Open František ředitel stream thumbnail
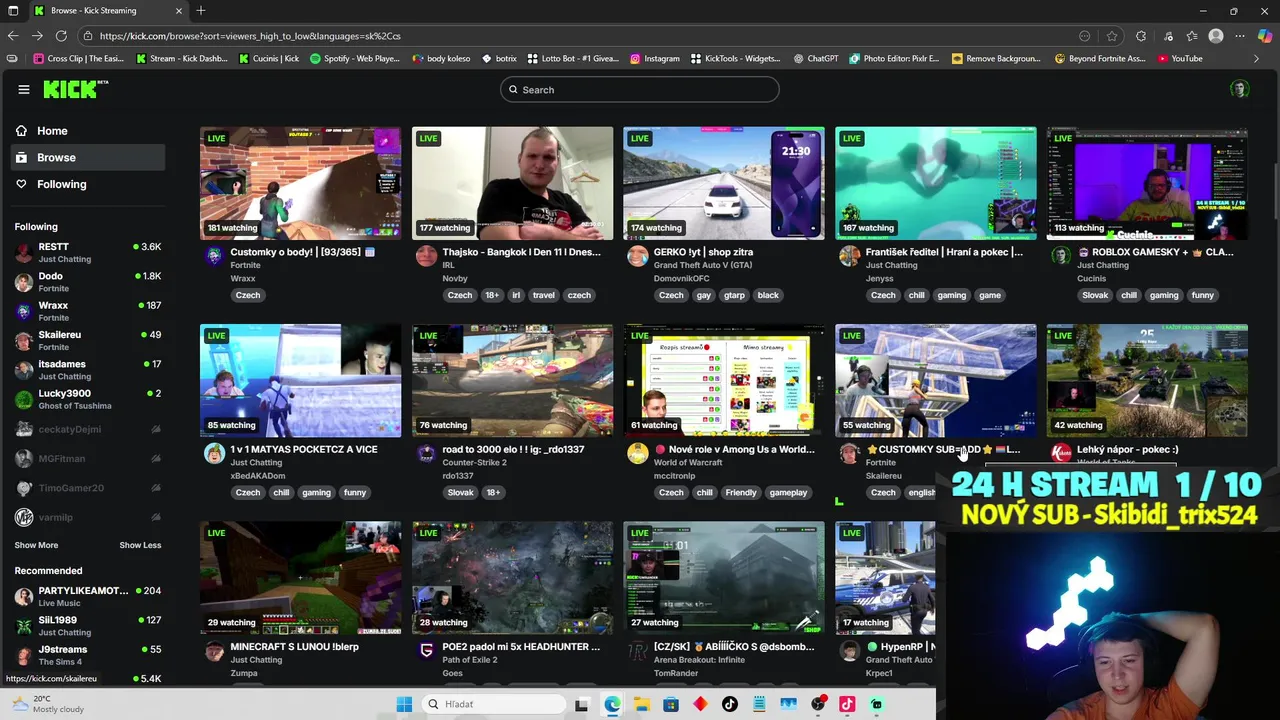Screen dimensions: 1280x720 tap(936, 183)
